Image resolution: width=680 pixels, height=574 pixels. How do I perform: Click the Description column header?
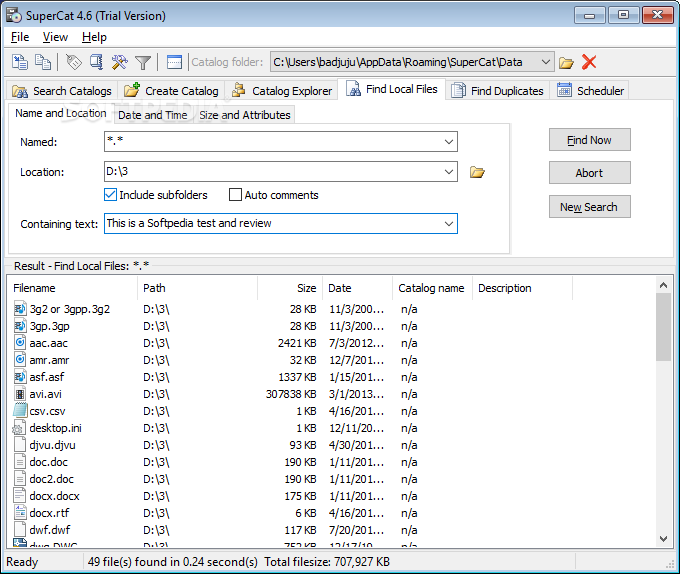coord(522,288)
